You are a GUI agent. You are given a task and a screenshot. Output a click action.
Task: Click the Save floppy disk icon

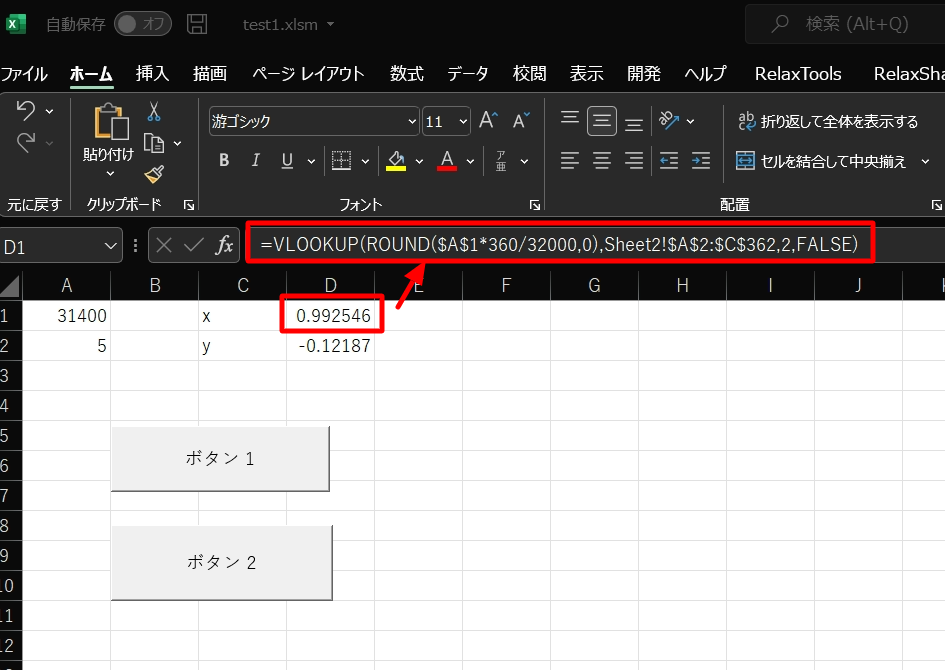coord(198,24)
